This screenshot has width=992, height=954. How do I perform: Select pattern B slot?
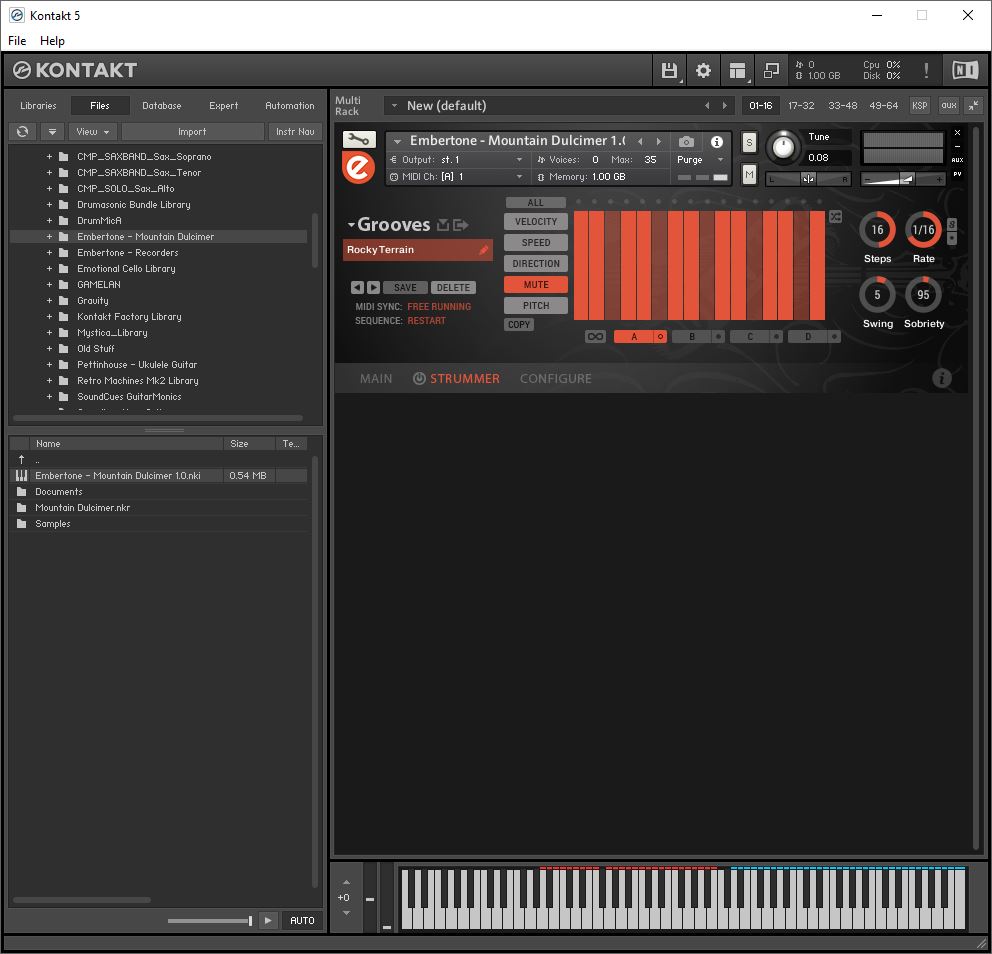point(691,337)
